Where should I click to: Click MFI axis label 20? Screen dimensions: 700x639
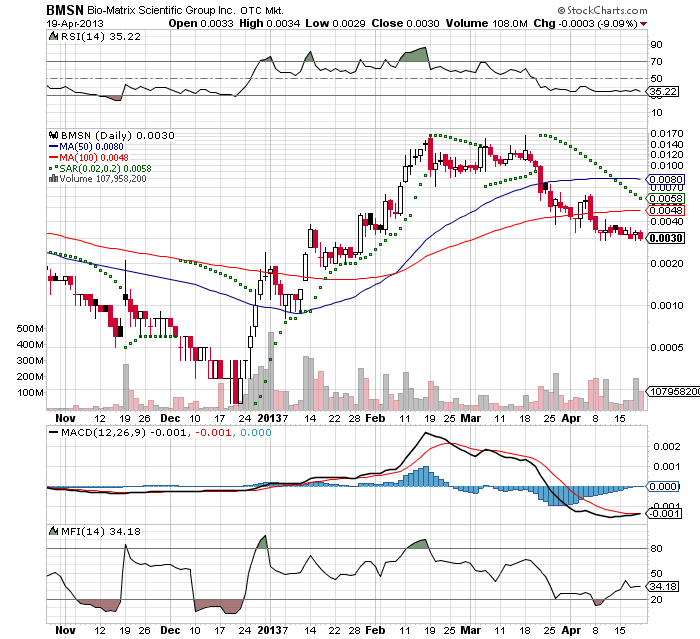coord(656,600)
